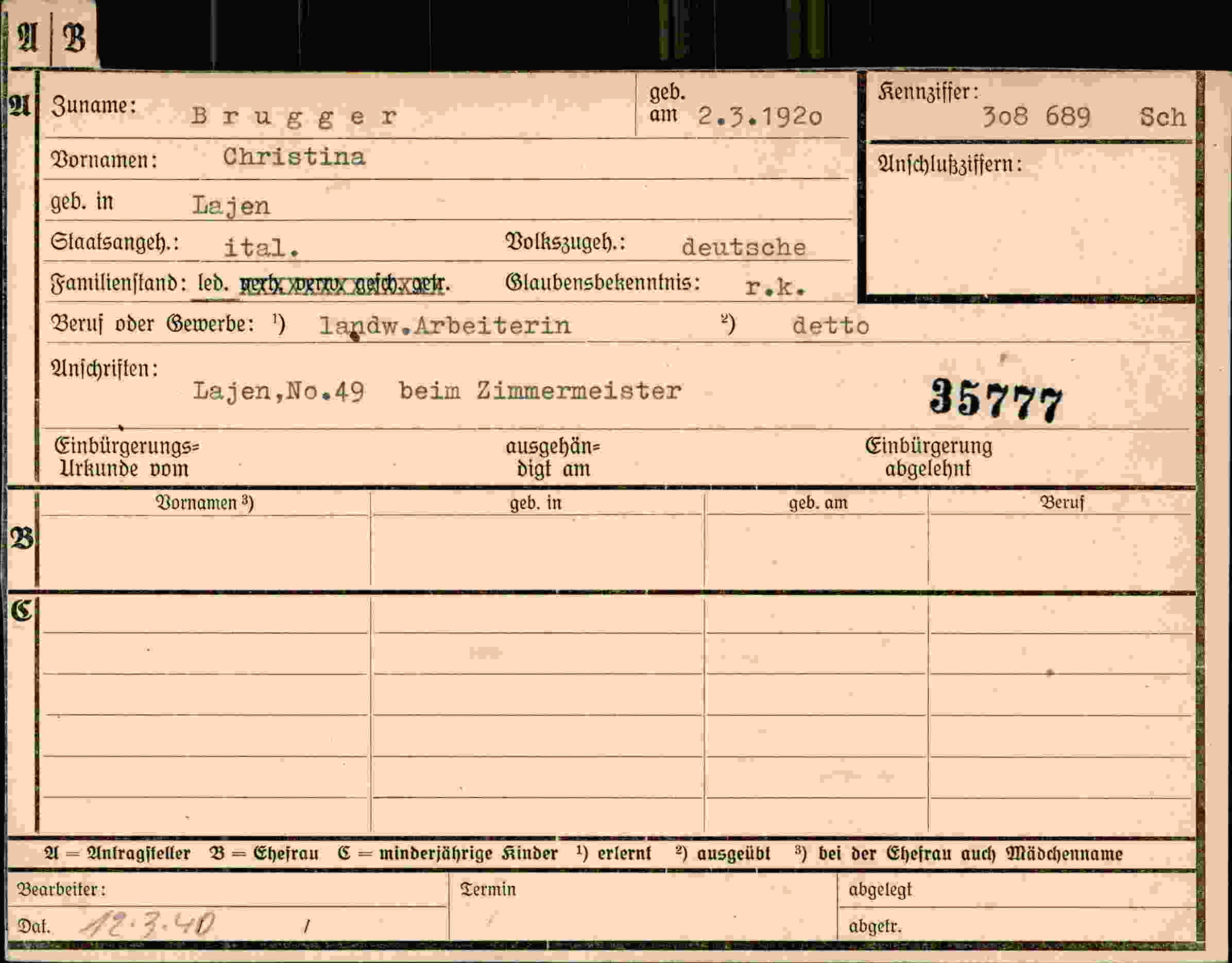Viewport: 1232px width, 963px height.
Task: Click the legend 'A = Antragsteller'
Action: click(x=117, y=853)
